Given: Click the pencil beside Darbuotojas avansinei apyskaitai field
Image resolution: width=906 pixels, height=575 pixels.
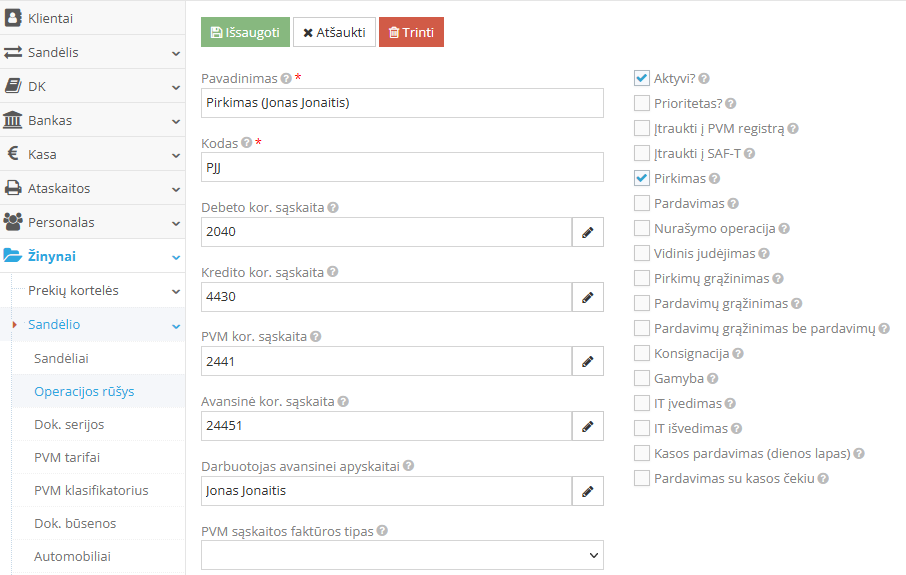Looking at the screenshot, I should (x=588, y=491).
